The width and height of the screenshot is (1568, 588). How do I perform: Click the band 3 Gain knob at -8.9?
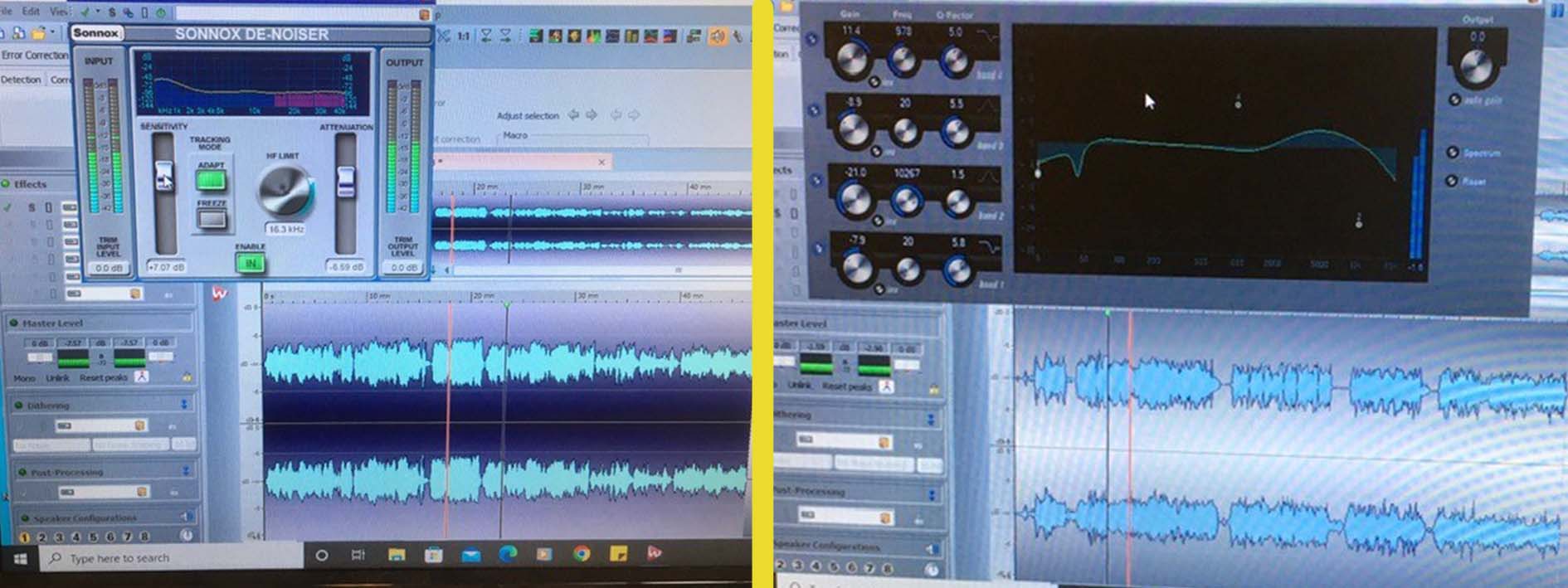tap(853, 131)
